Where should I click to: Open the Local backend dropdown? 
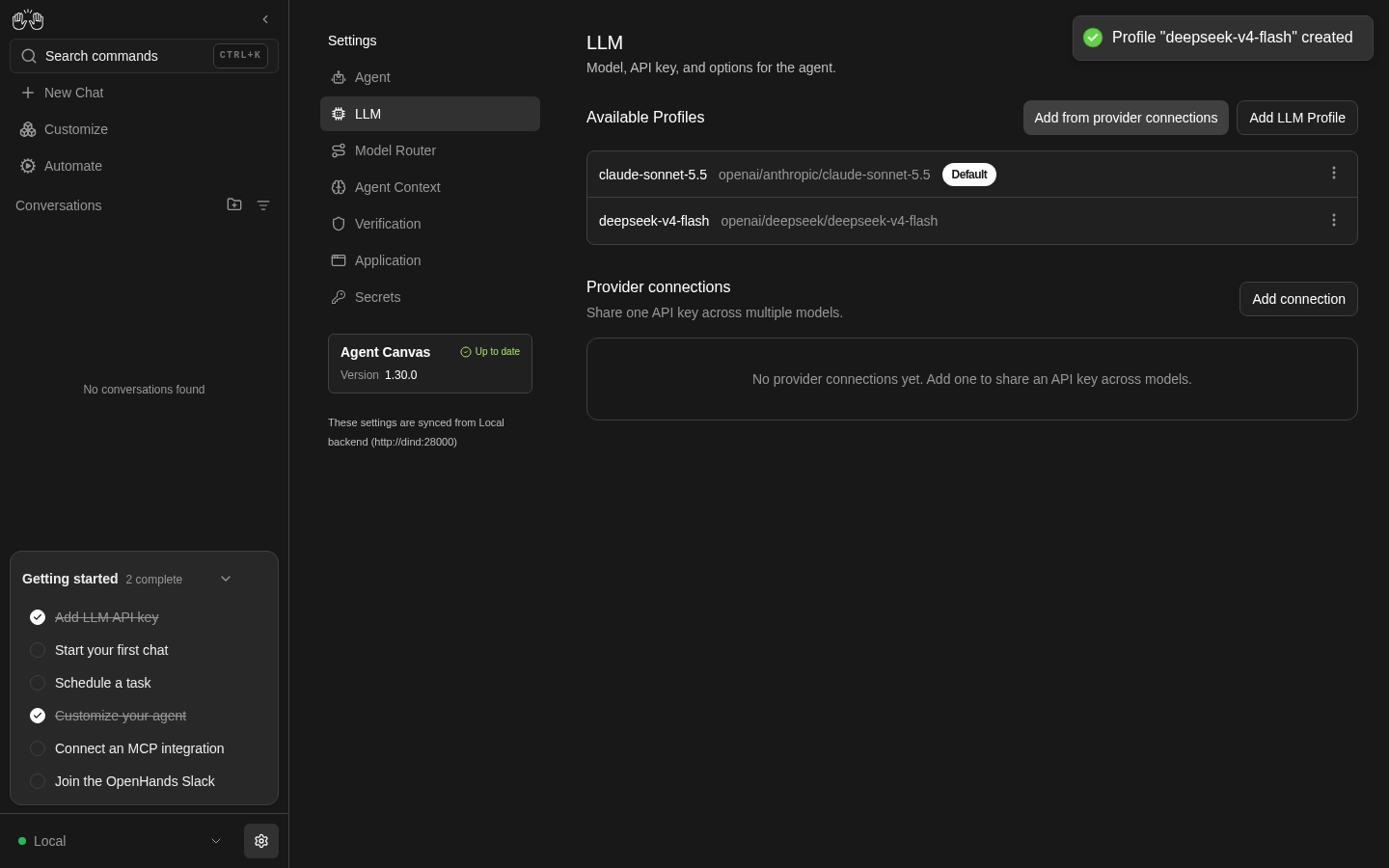pyautogui.click(x=121, y=841)
